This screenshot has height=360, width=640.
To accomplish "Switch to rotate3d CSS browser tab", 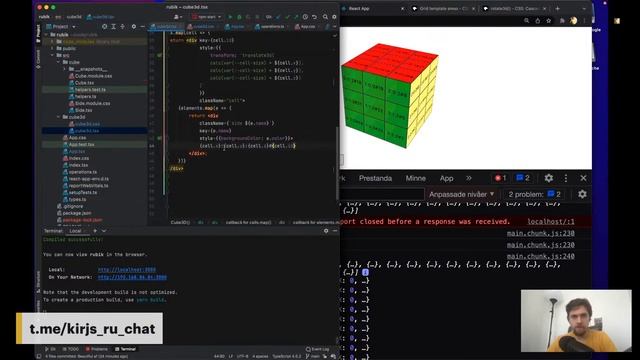I will point(514,8).
